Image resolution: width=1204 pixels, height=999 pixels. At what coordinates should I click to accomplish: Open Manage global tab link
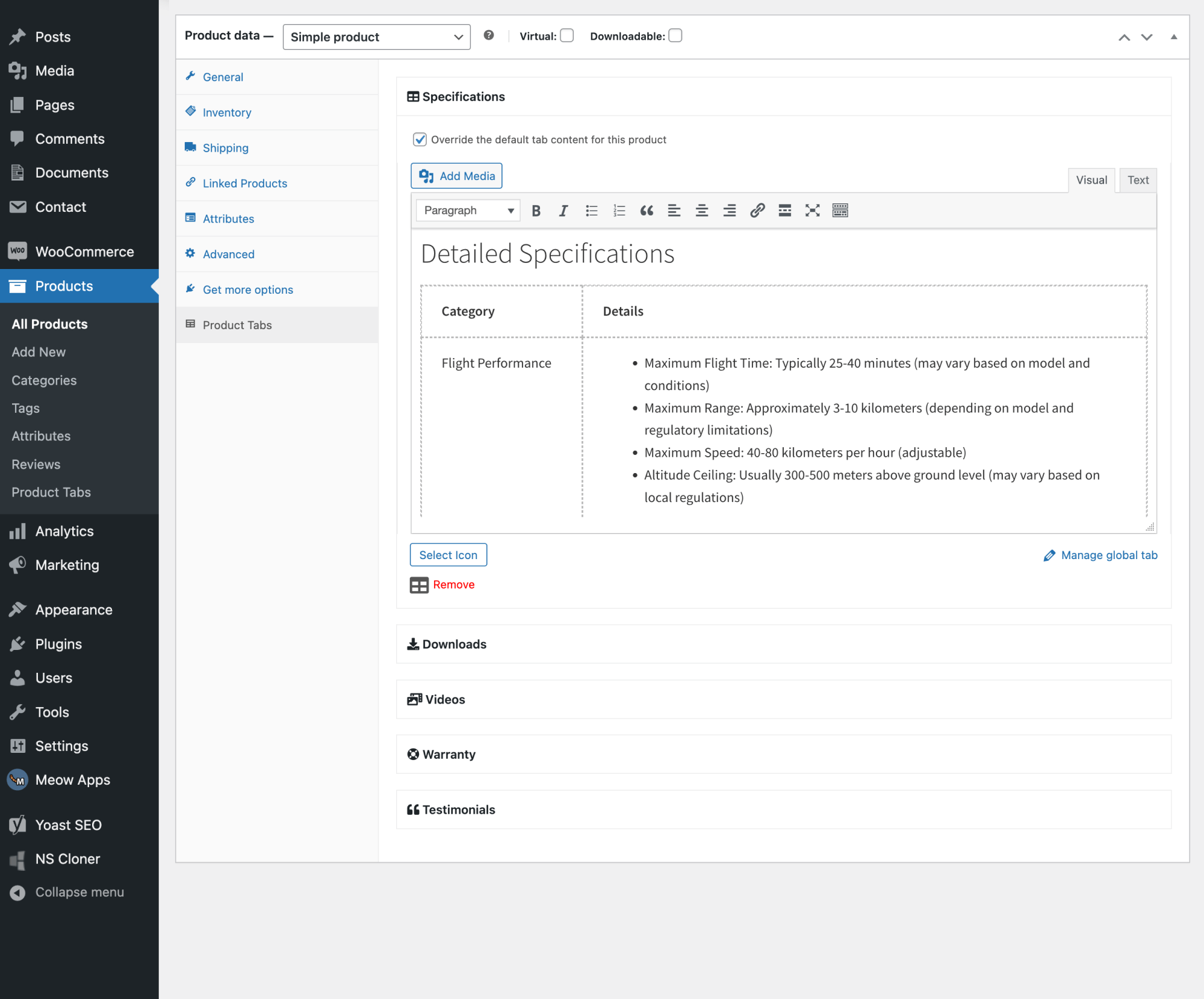tap(1108, 555)
